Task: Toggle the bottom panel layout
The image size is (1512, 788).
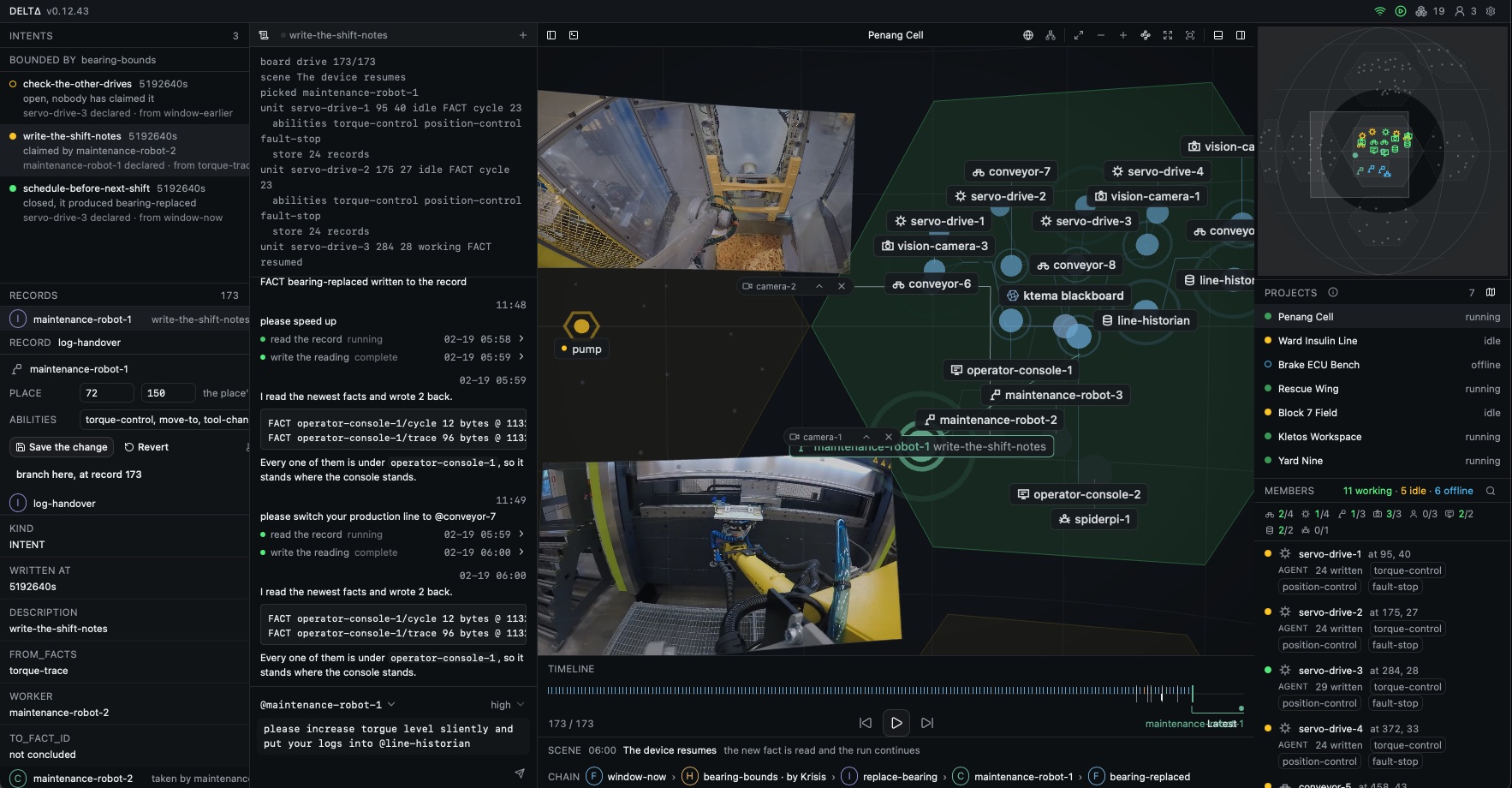Action: pos(1218,35)
